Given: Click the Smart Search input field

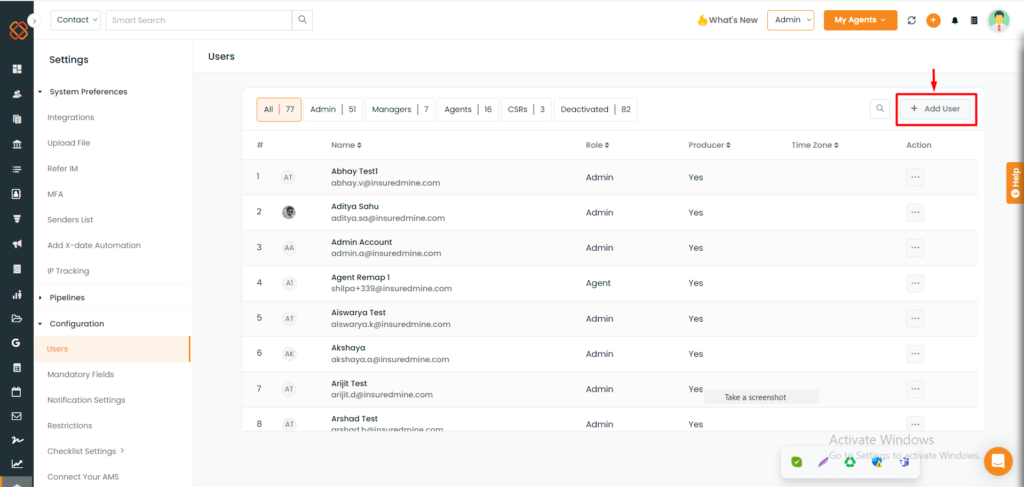Looking at the screenshot, I should tap(199, 20).
